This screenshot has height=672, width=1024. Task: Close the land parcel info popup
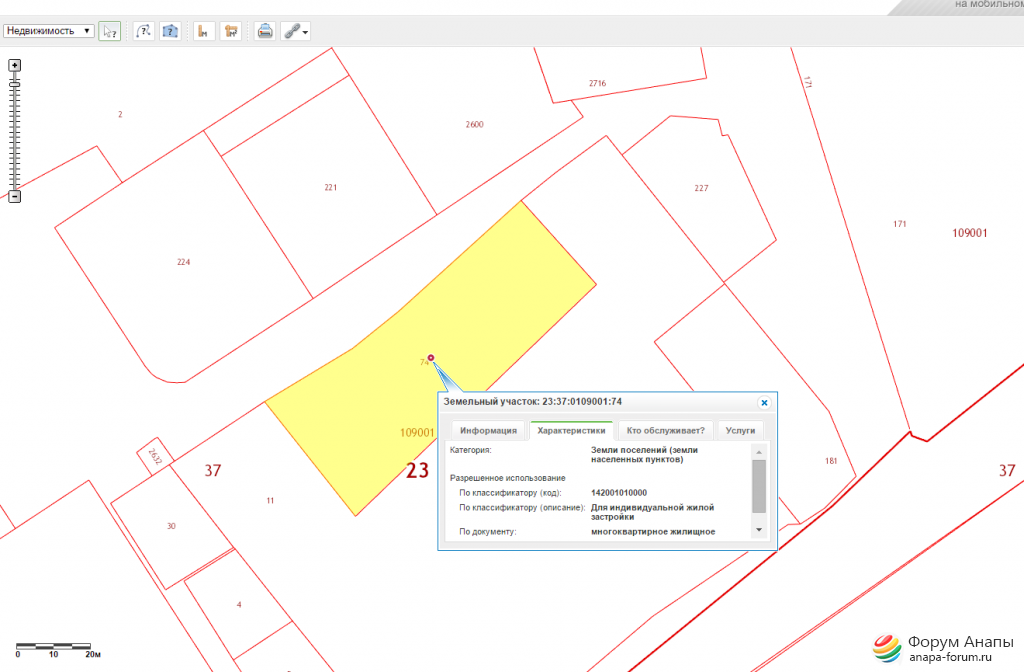coord(764,402)
